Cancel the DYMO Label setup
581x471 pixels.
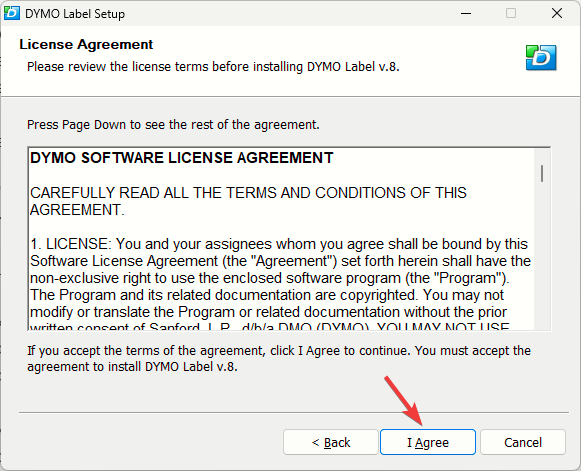pyautogui.click(x=523, y=442)
